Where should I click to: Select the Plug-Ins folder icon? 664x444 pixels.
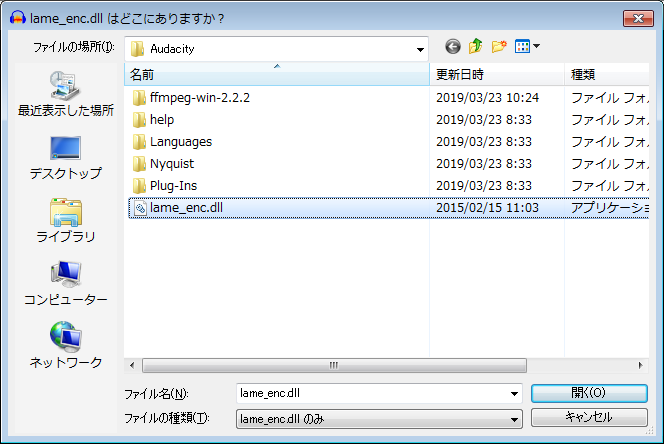[x=139, y=186]
